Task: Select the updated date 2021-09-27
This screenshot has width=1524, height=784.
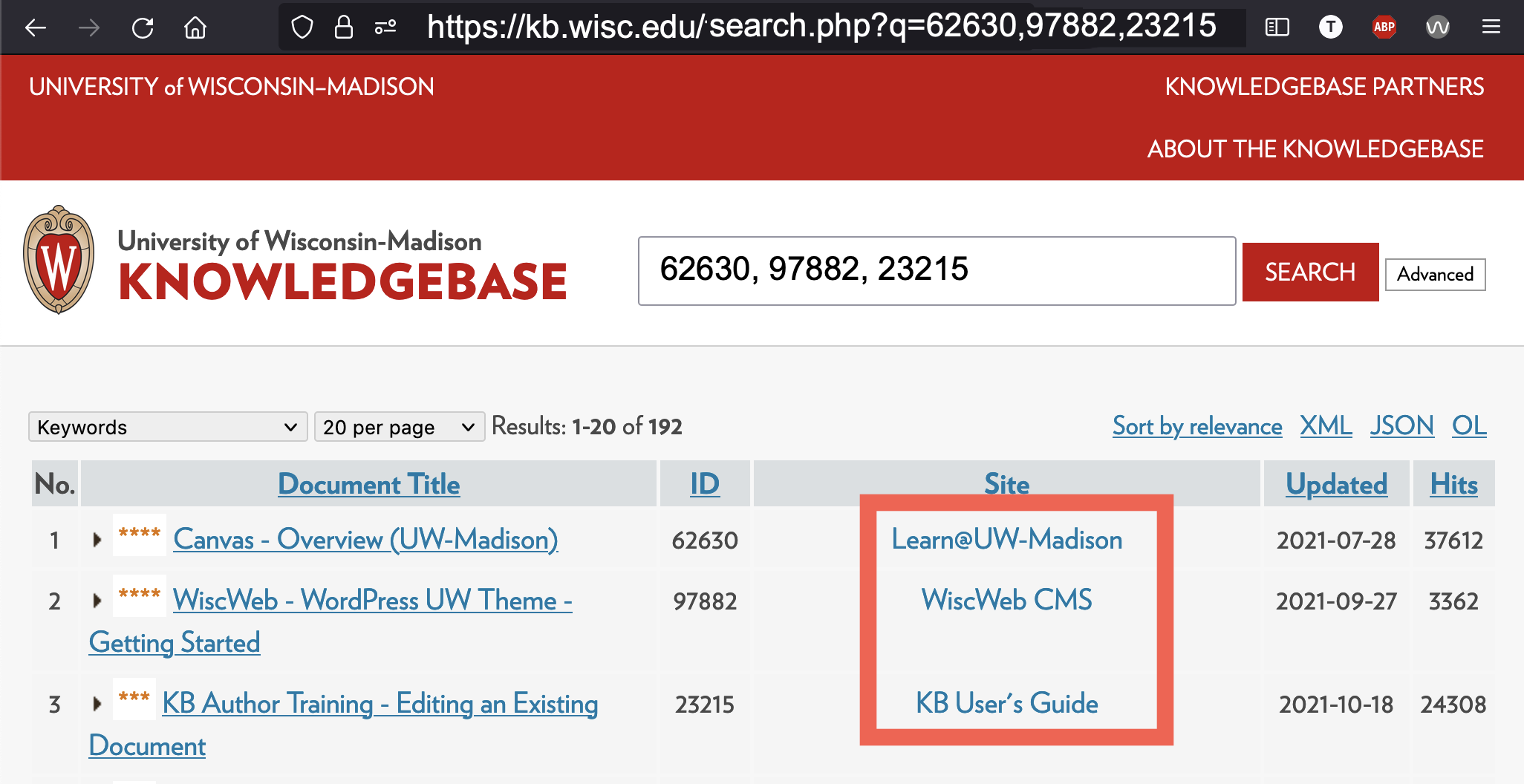Action: [1336, 601]
